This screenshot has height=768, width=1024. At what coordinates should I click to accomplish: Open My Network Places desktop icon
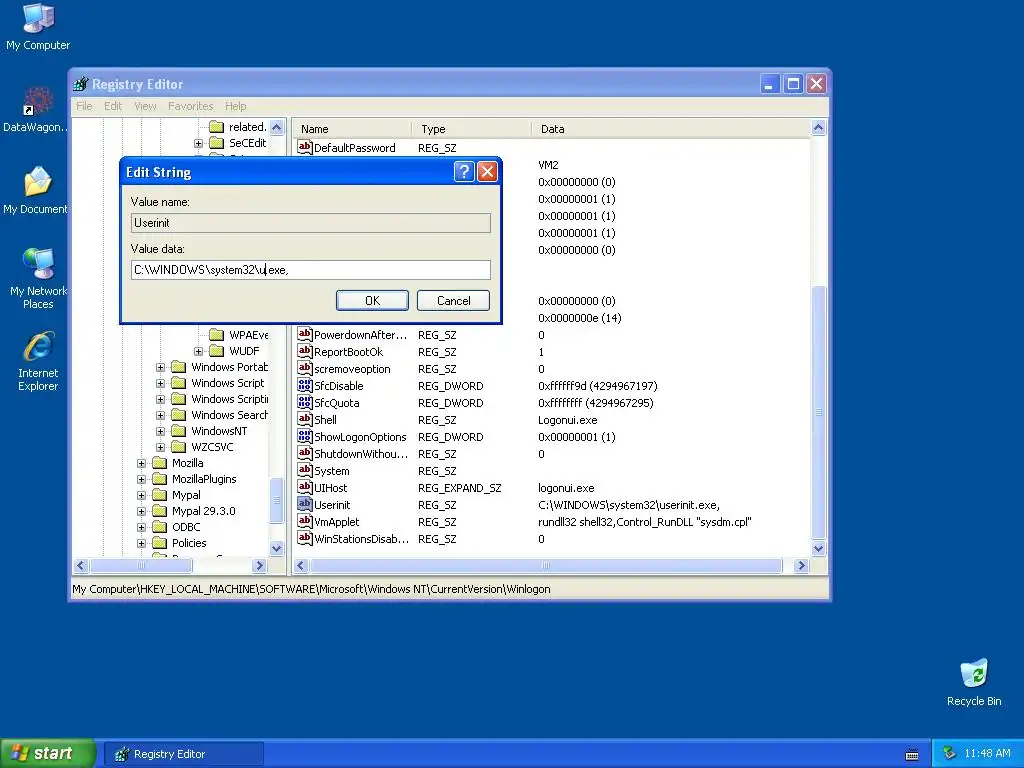point(38,278)
